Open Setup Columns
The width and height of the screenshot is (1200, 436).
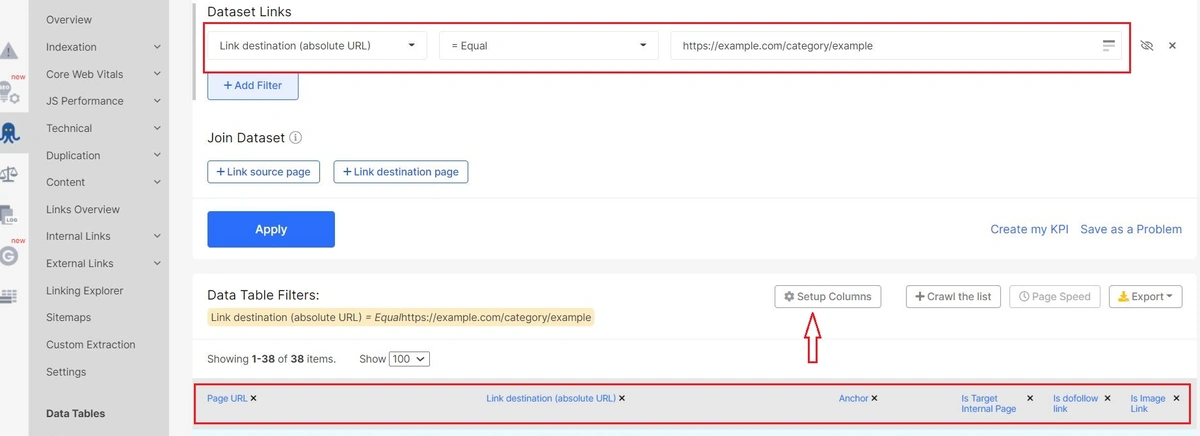pyautogui.click(x=828, y=296)
